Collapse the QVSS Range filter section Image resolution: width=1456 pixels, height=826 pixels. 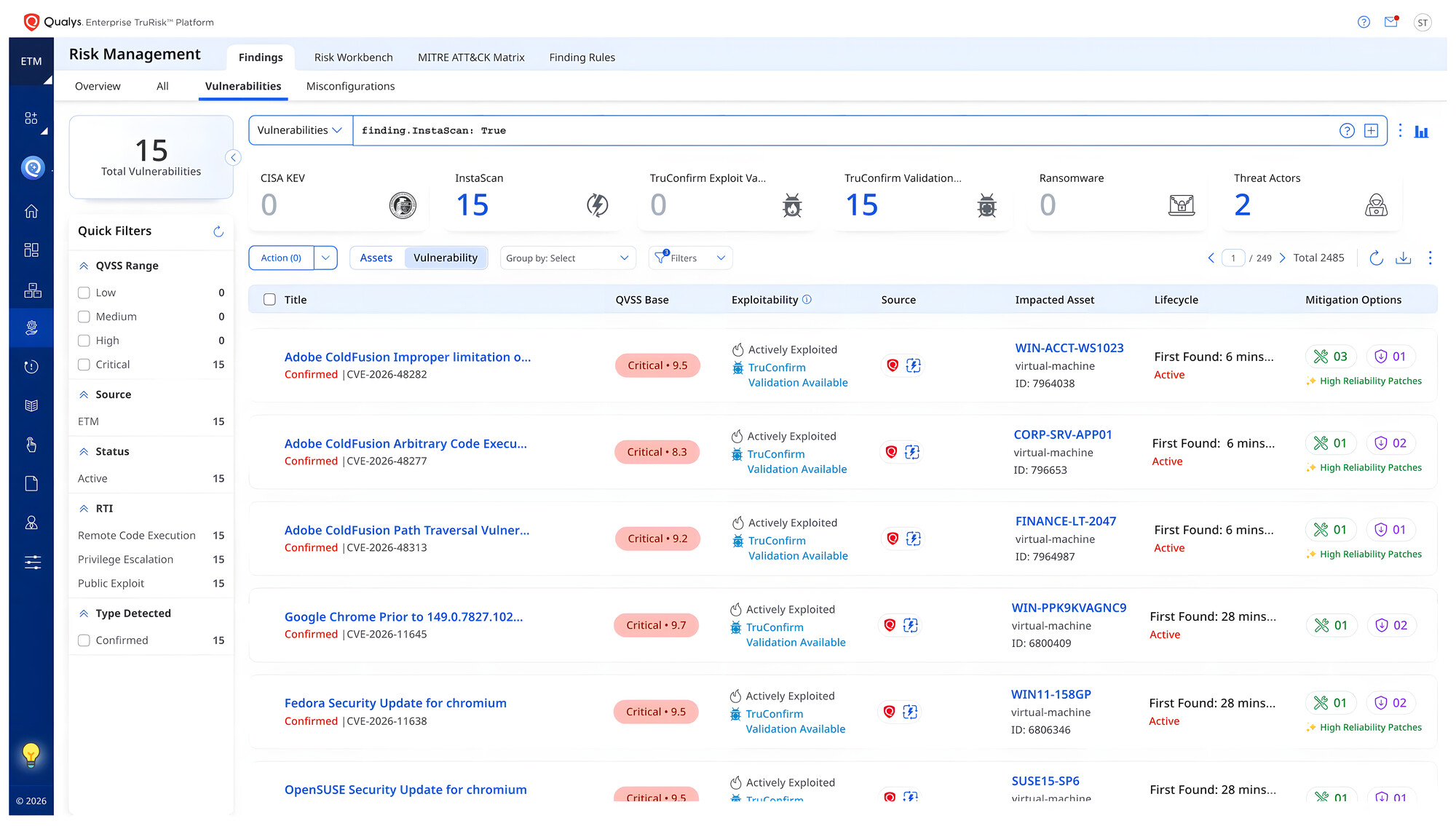coord(84,266)
